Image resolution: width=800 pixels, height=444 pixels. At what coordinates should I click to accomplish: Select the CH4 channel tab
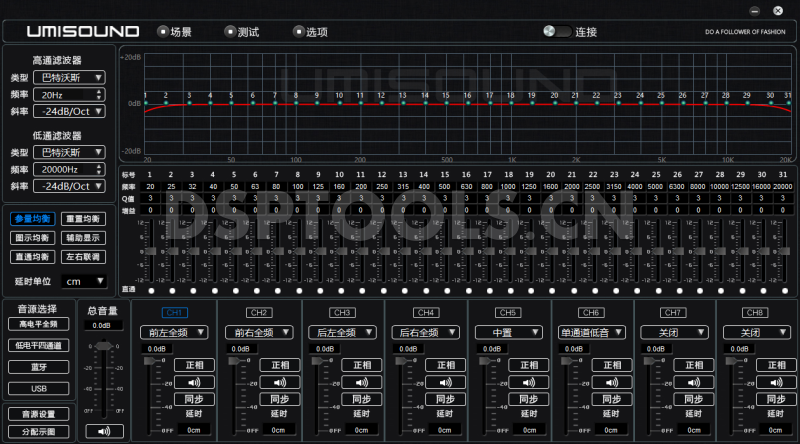426,312
